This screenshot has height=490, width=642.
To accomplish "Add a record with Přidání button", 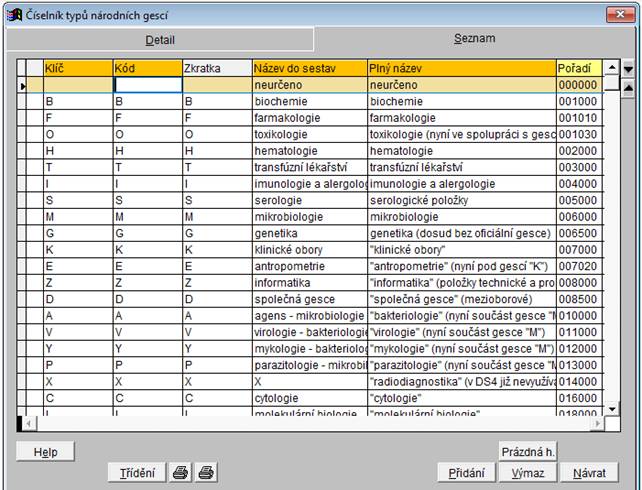I will click(467, 473).
